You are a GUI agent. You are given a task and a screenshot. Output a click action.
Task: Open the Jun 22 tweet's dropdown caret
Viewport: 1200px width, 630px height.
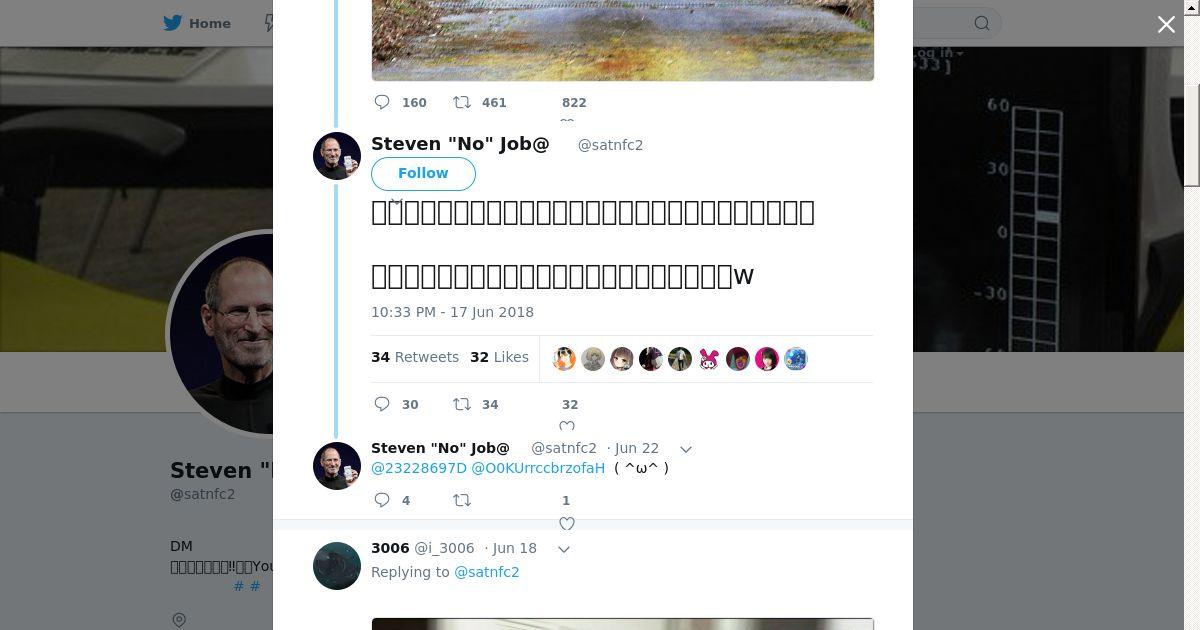(x=686, y=449)
